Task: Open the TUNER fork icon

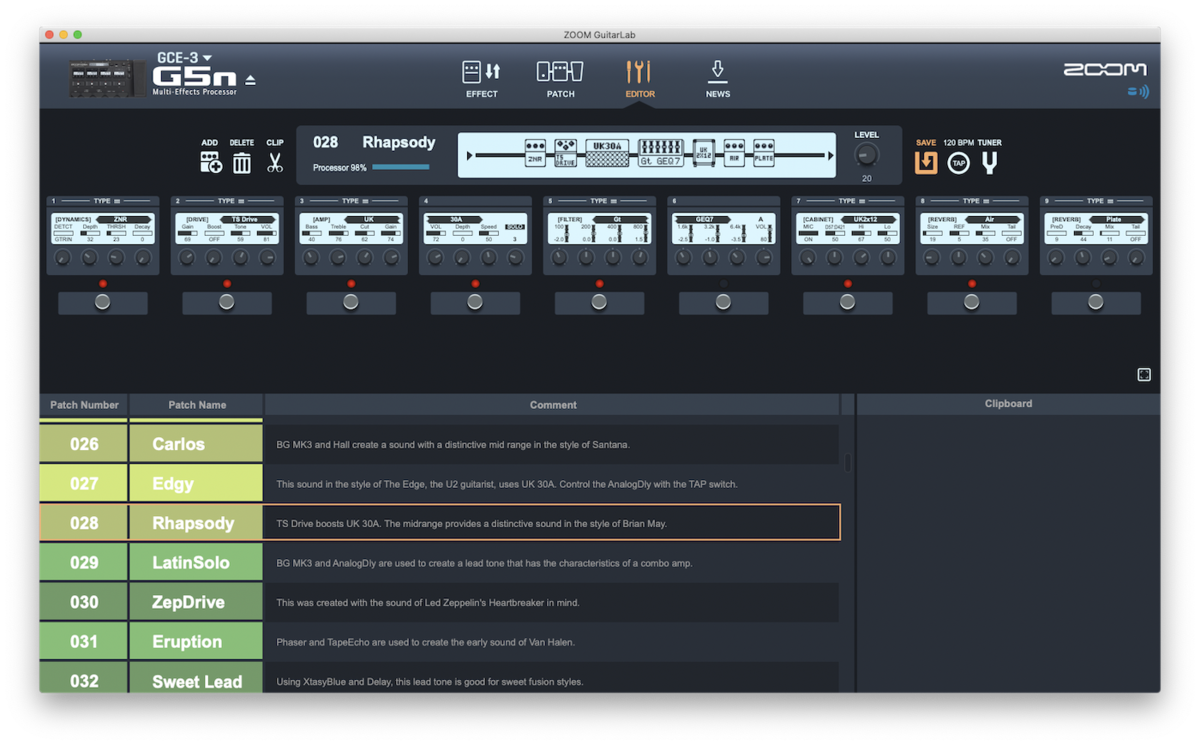Action: click(x=989, y=162)
